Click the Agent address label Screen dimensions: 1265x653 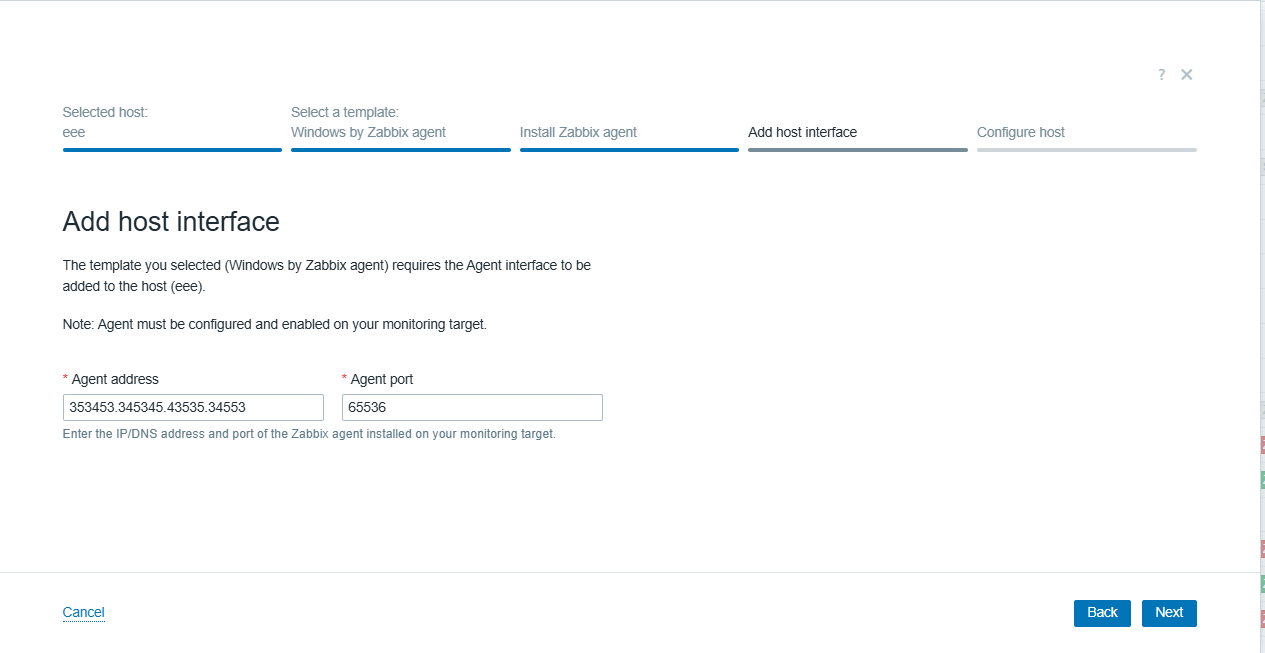point(115,379)
